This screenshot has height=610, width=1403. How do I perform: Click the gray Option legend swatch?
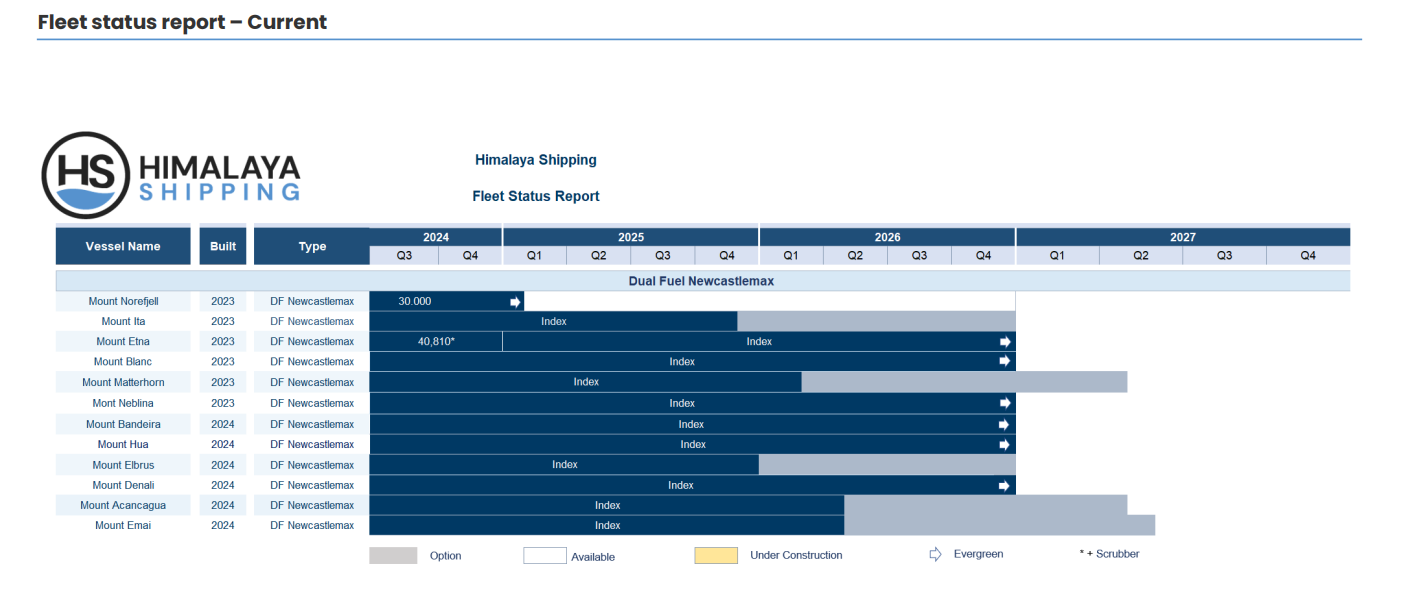point(393,555)
